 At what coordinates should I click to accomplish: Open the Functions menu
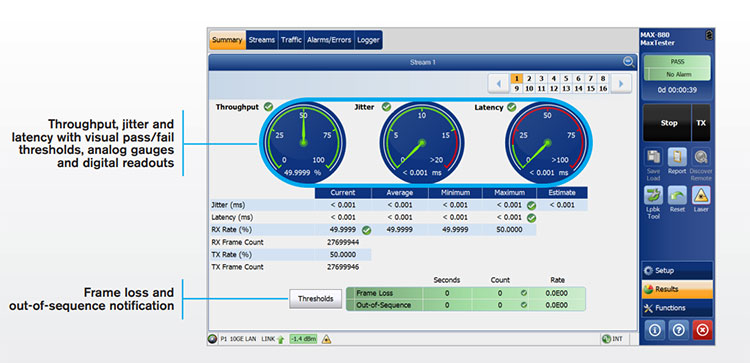677,308
